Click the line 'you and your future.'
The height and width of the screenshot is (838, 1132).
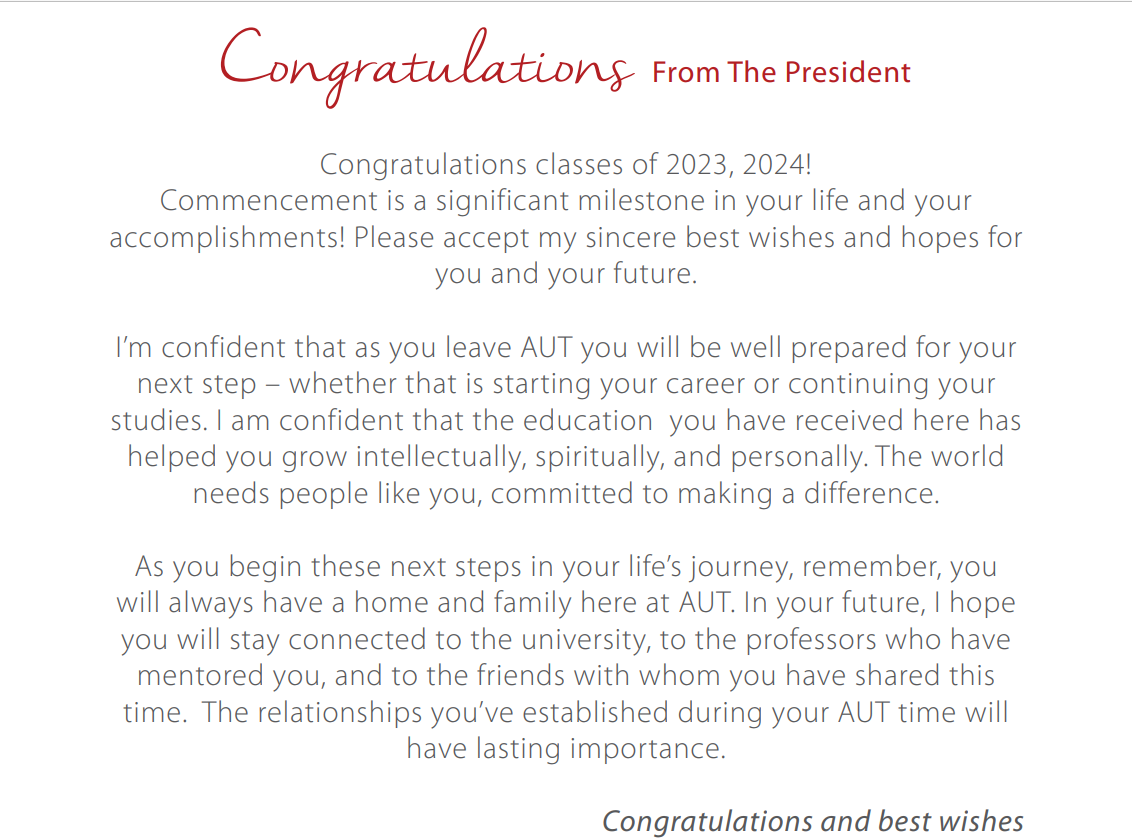(566, 274)
